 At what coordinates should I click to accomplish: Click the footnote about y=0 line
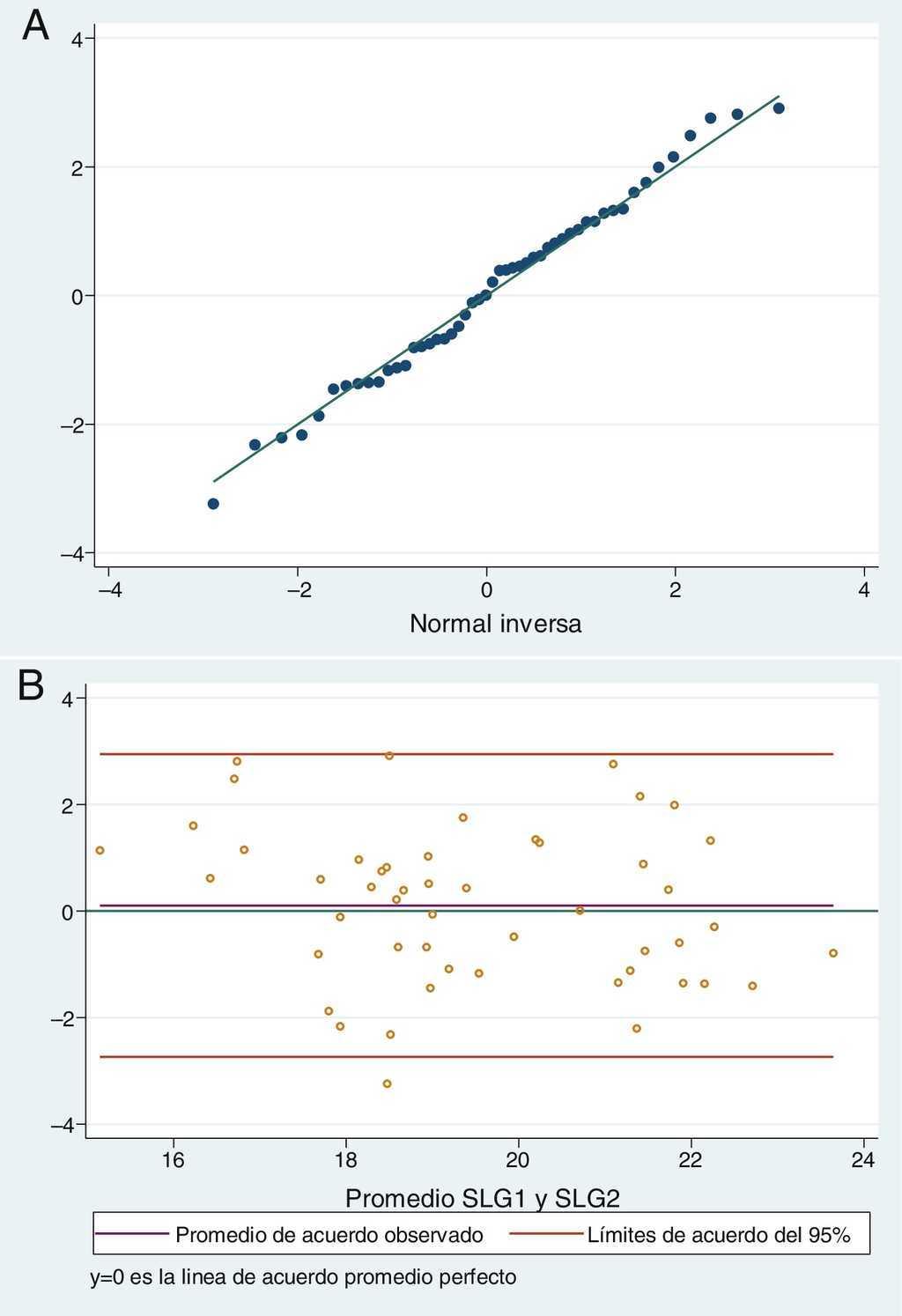click(x=303, y=1276)
